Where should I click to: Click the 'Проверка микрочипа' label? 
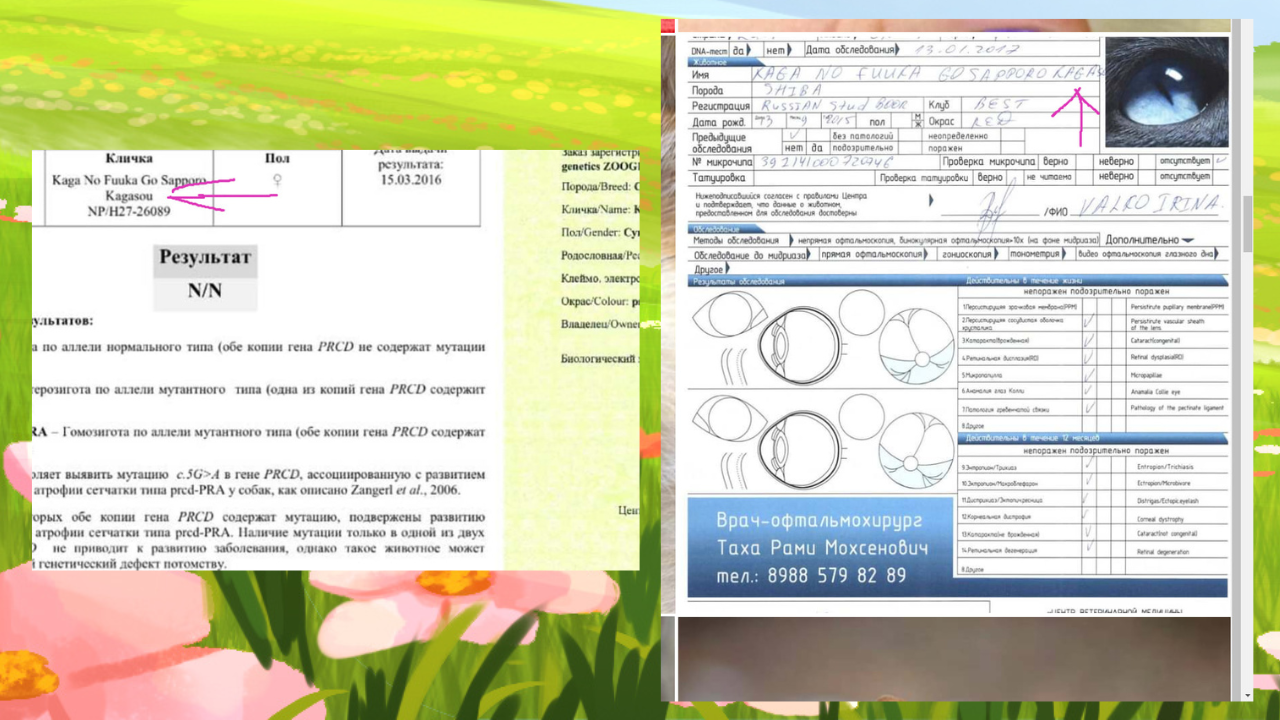(x=989, y=161)
